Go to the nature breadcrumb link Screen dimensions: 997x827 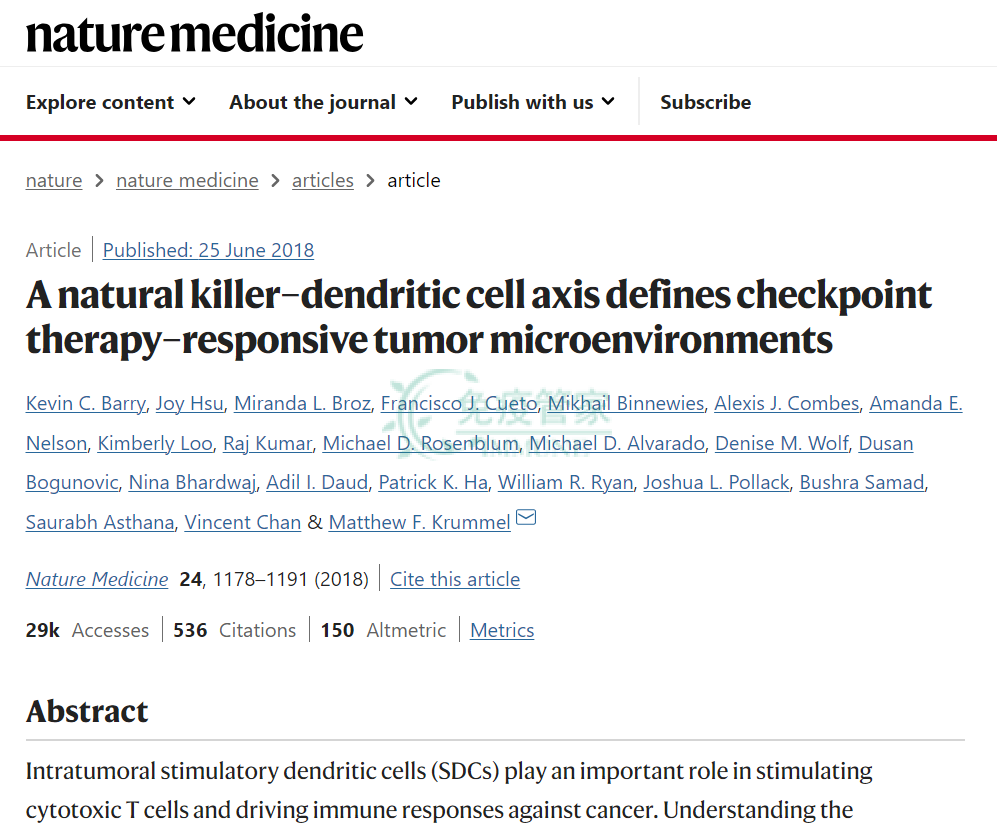pos(54,181)
